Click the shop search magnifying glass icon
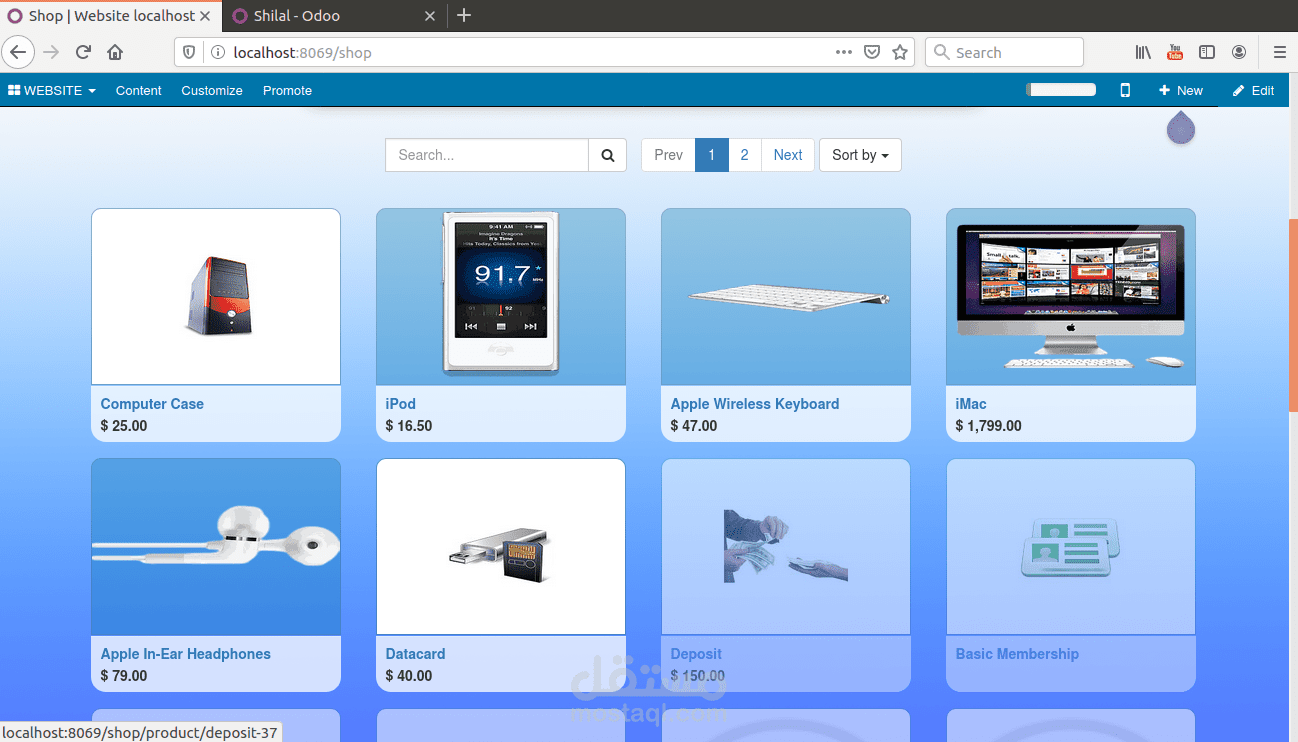This screenshot has height=742, width=1298. (607, 155)
